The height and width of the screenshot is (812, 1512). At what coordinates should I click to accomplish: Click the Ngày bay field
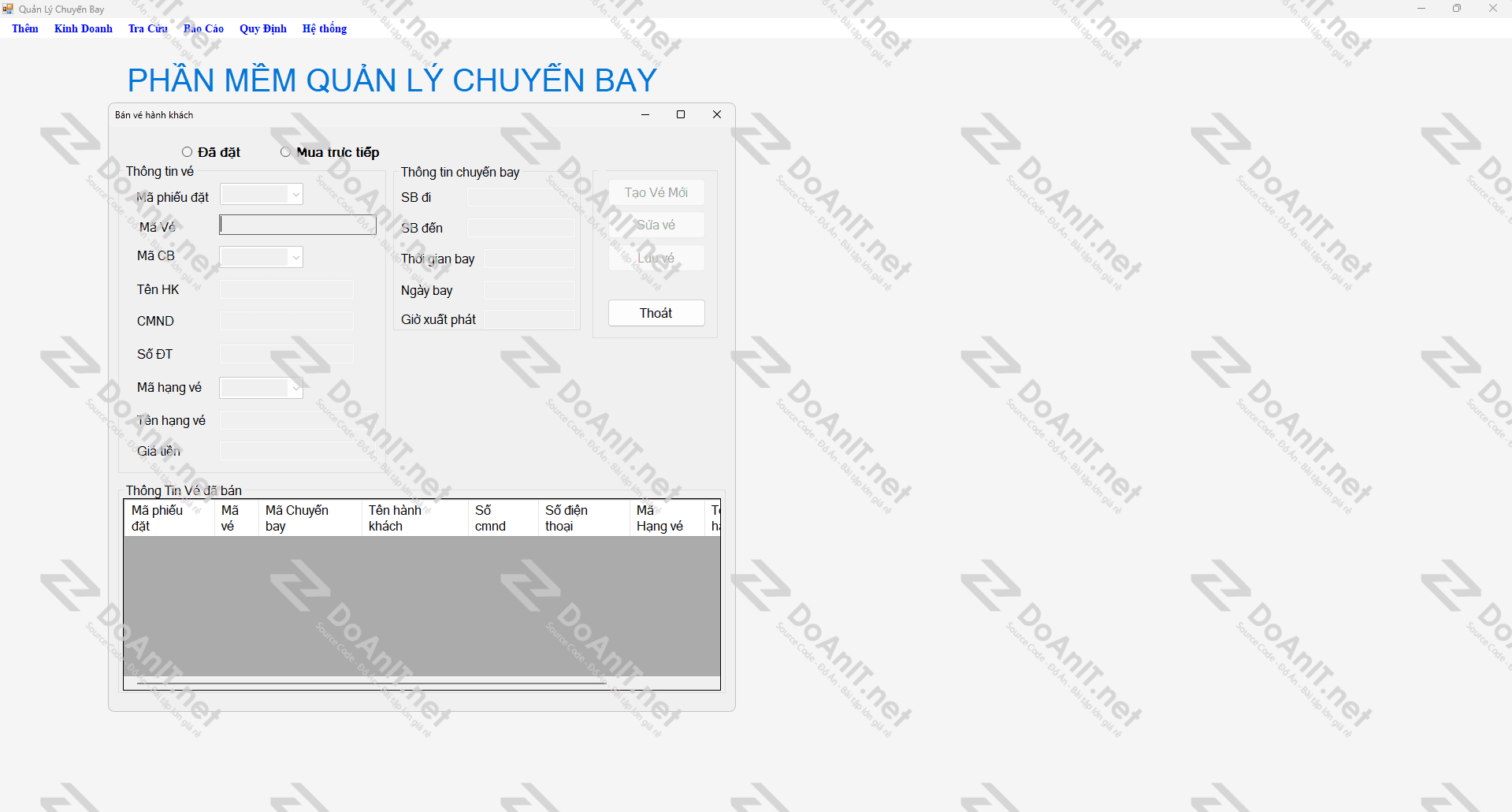(529, 290)
